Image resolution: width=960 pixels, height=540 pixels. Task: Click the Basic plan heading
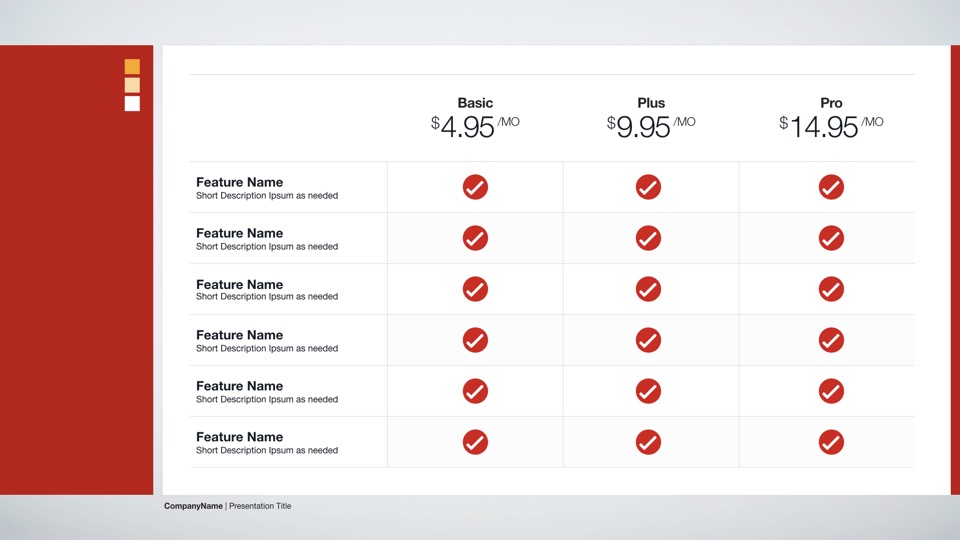coord(475,103)
